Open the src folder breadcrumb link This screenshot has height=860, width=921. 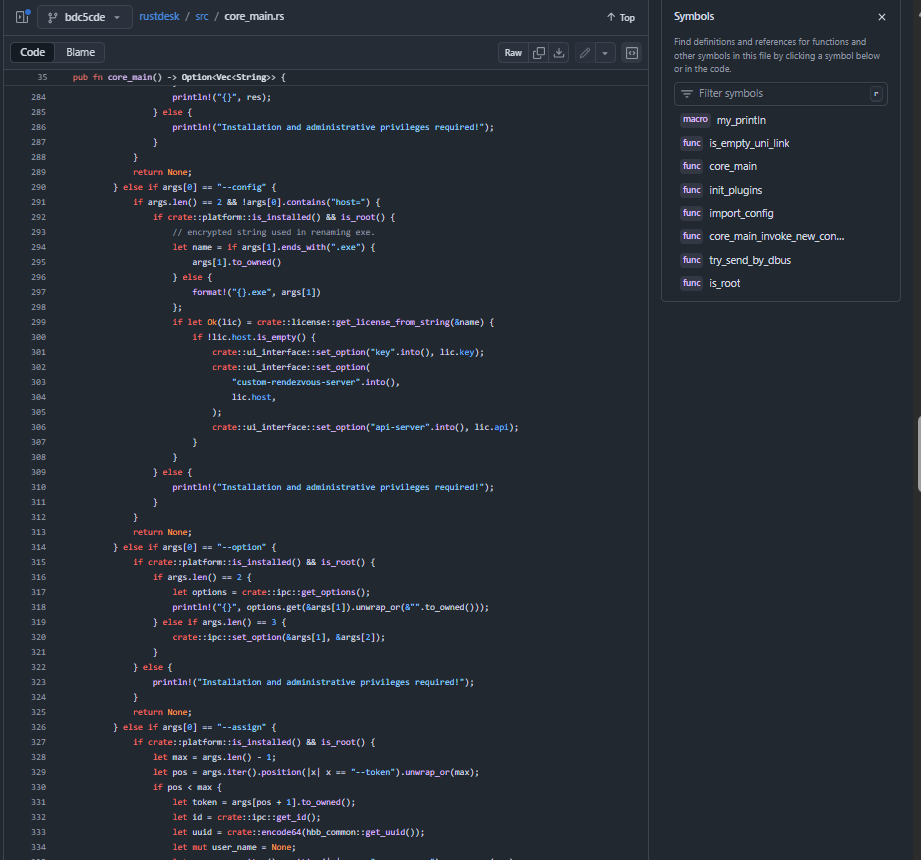[x=201, y=16]
